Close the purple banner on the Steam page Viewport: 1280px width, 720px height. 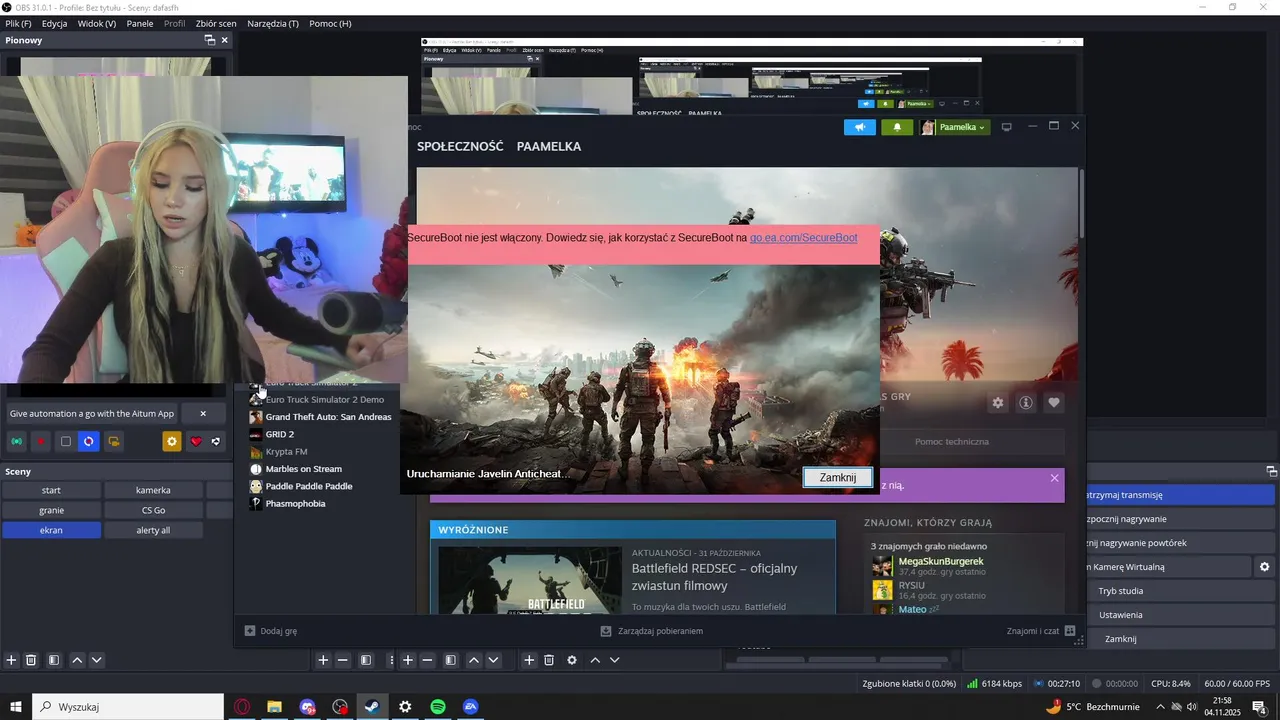tap(1054, 478)
